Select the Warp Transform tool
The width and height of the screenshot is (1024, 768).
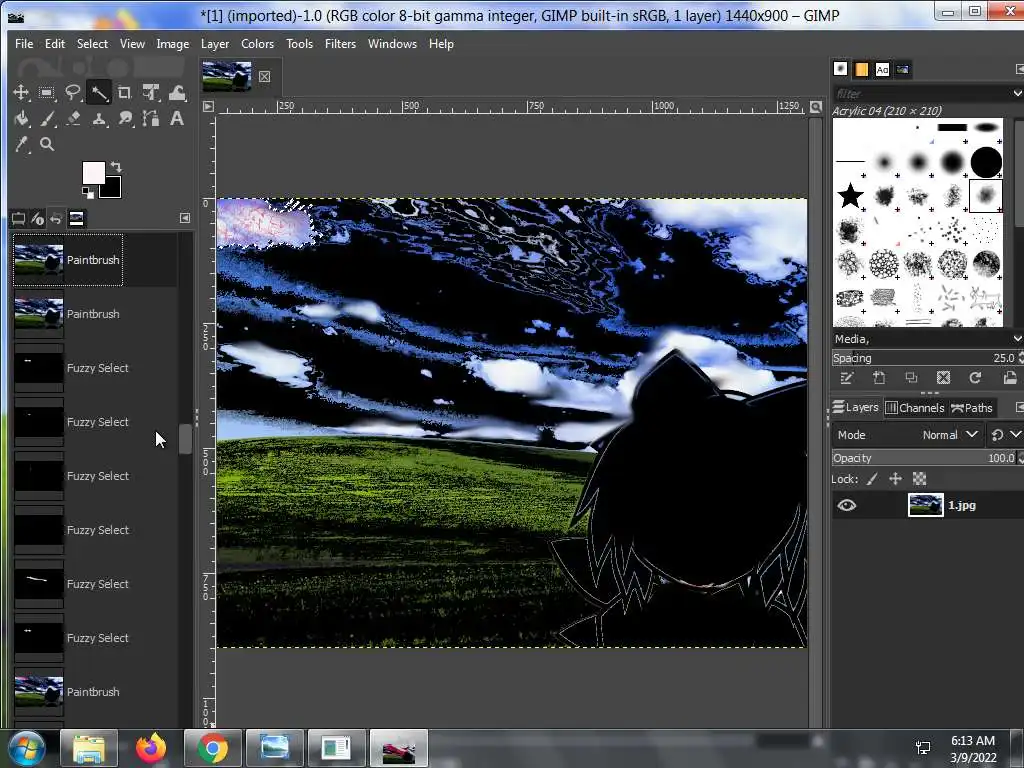pyautogui.click(x=177, y=93)
